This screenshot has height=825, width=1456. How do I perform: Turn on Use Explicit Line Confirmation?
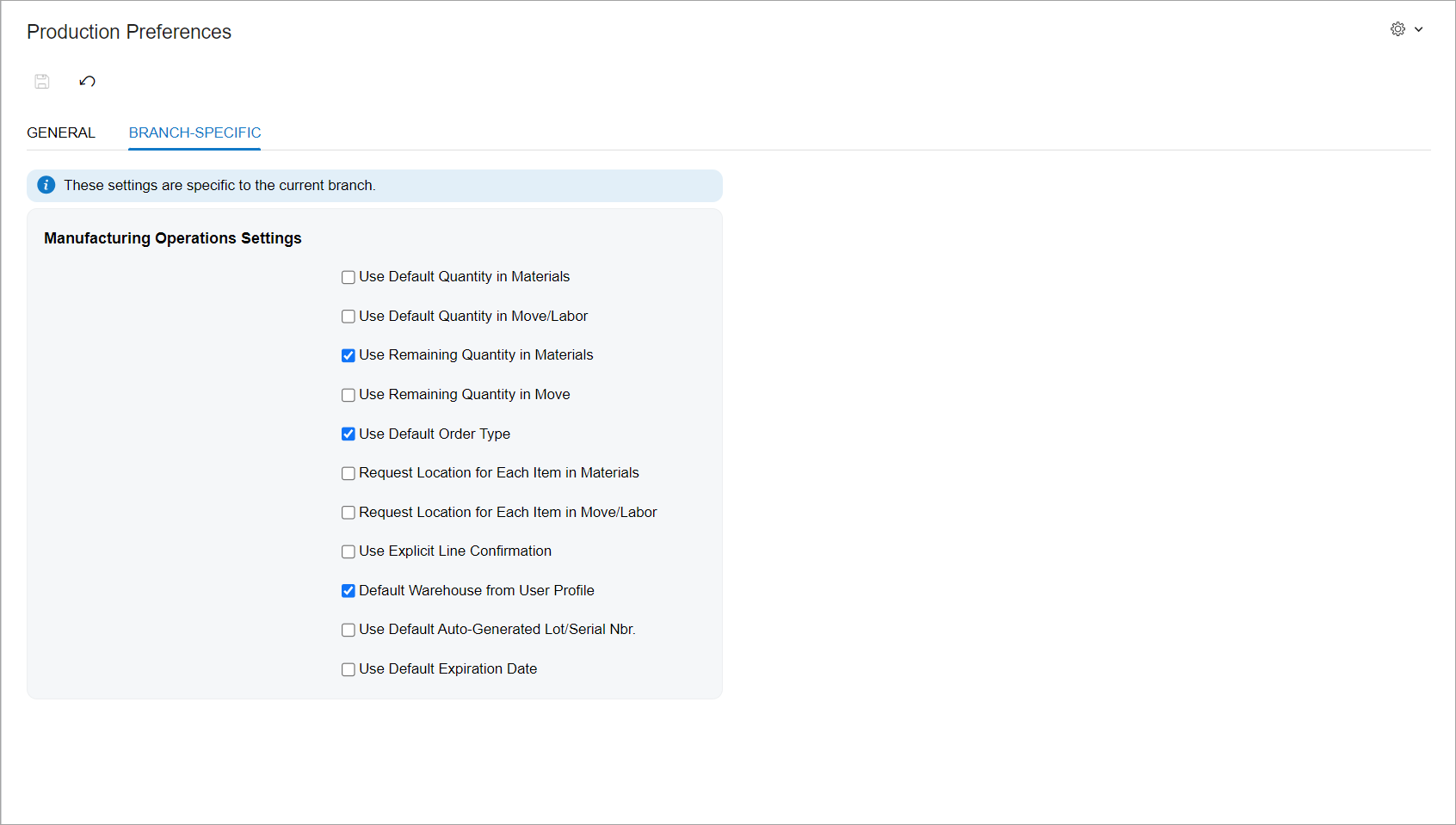[x=349, y=551]
